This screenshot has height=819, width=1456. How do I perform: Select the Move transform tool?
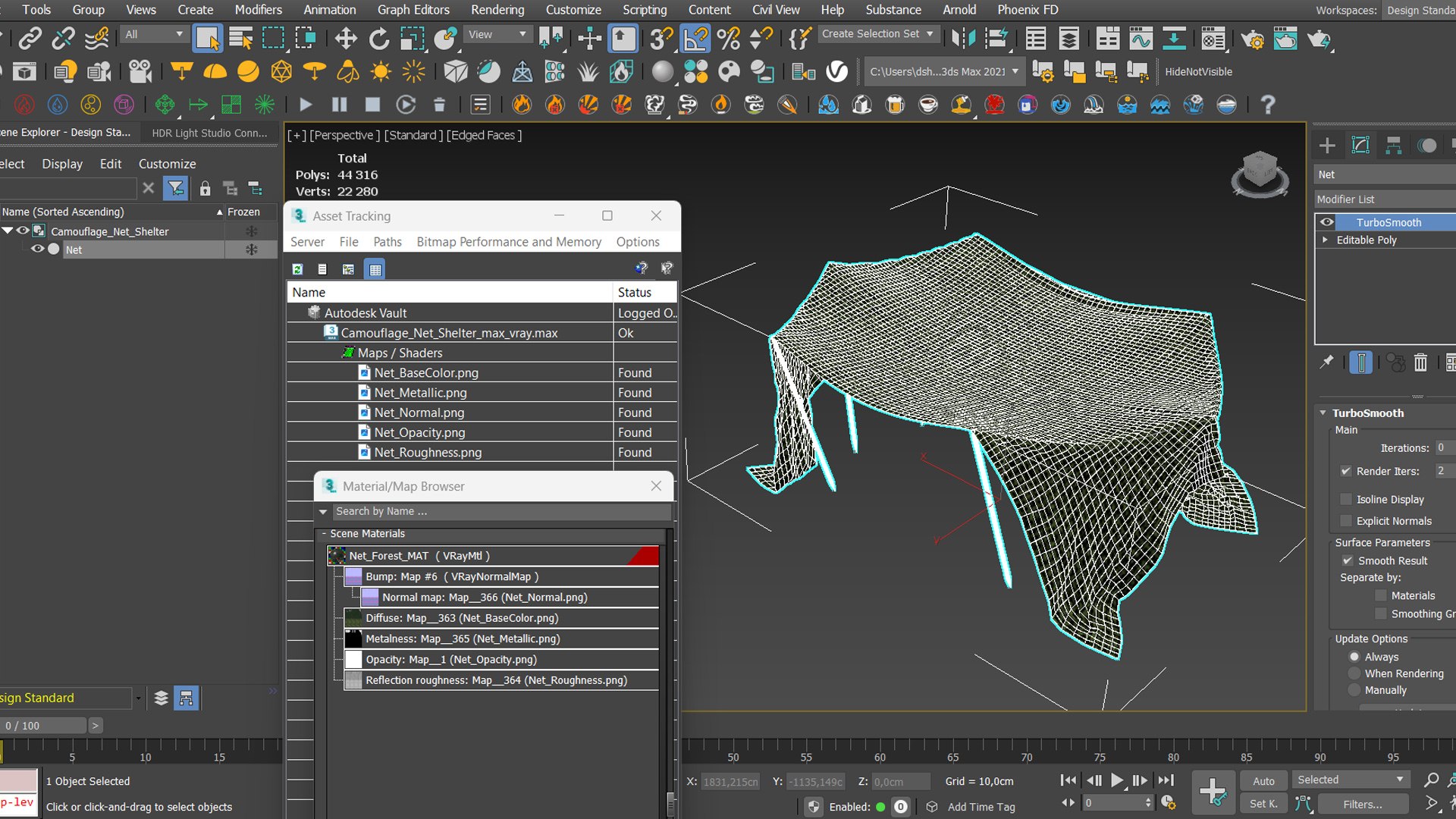pyautogui.click(x=346, y=38)
